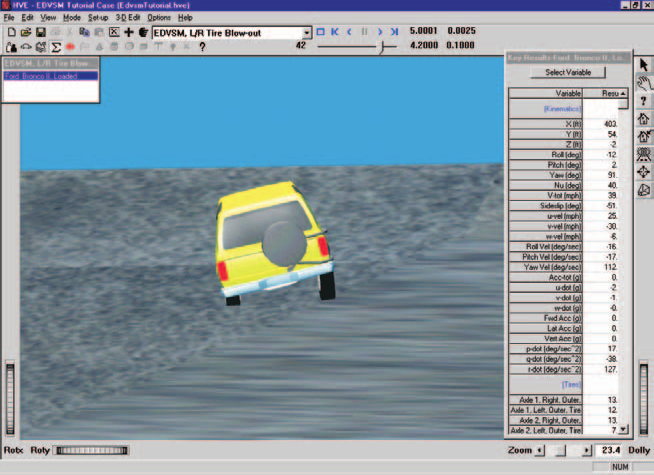Step forward one frame
Viewport: 654px width, 475px height.
tap(379, 32)
